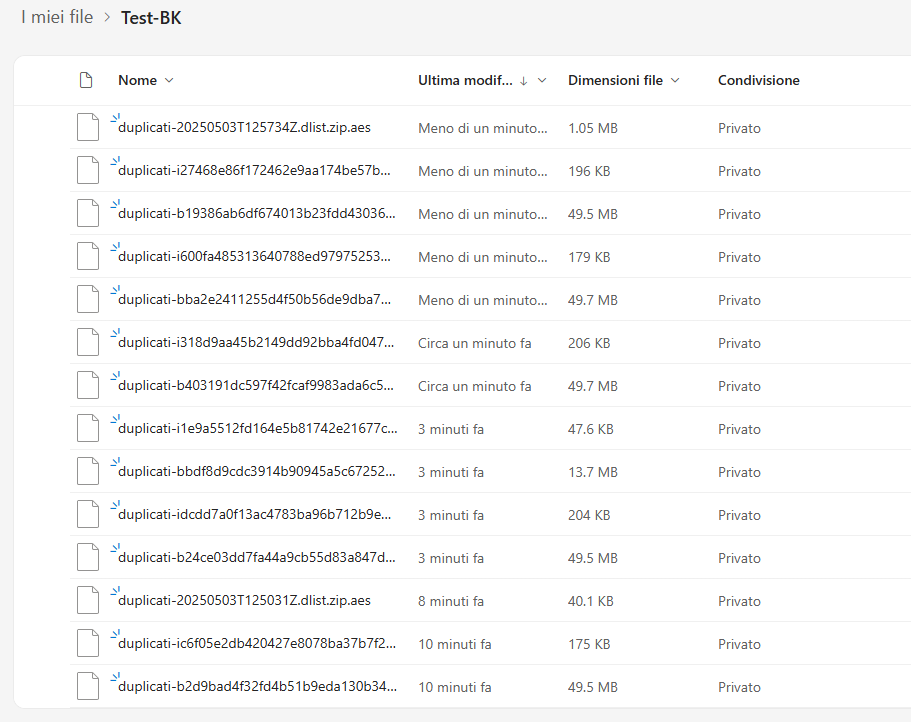911x722 pixels.
Task: Click the Condivisione column header
Action: tap(759, 80)
